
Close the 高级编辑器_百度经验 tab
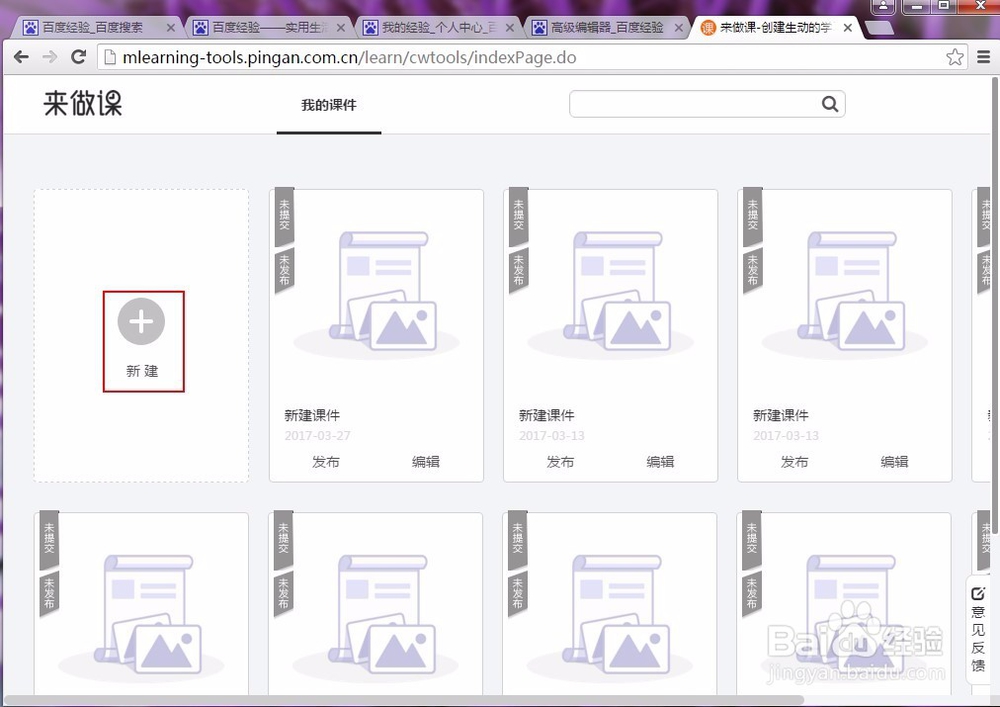(x=679, y=28)
